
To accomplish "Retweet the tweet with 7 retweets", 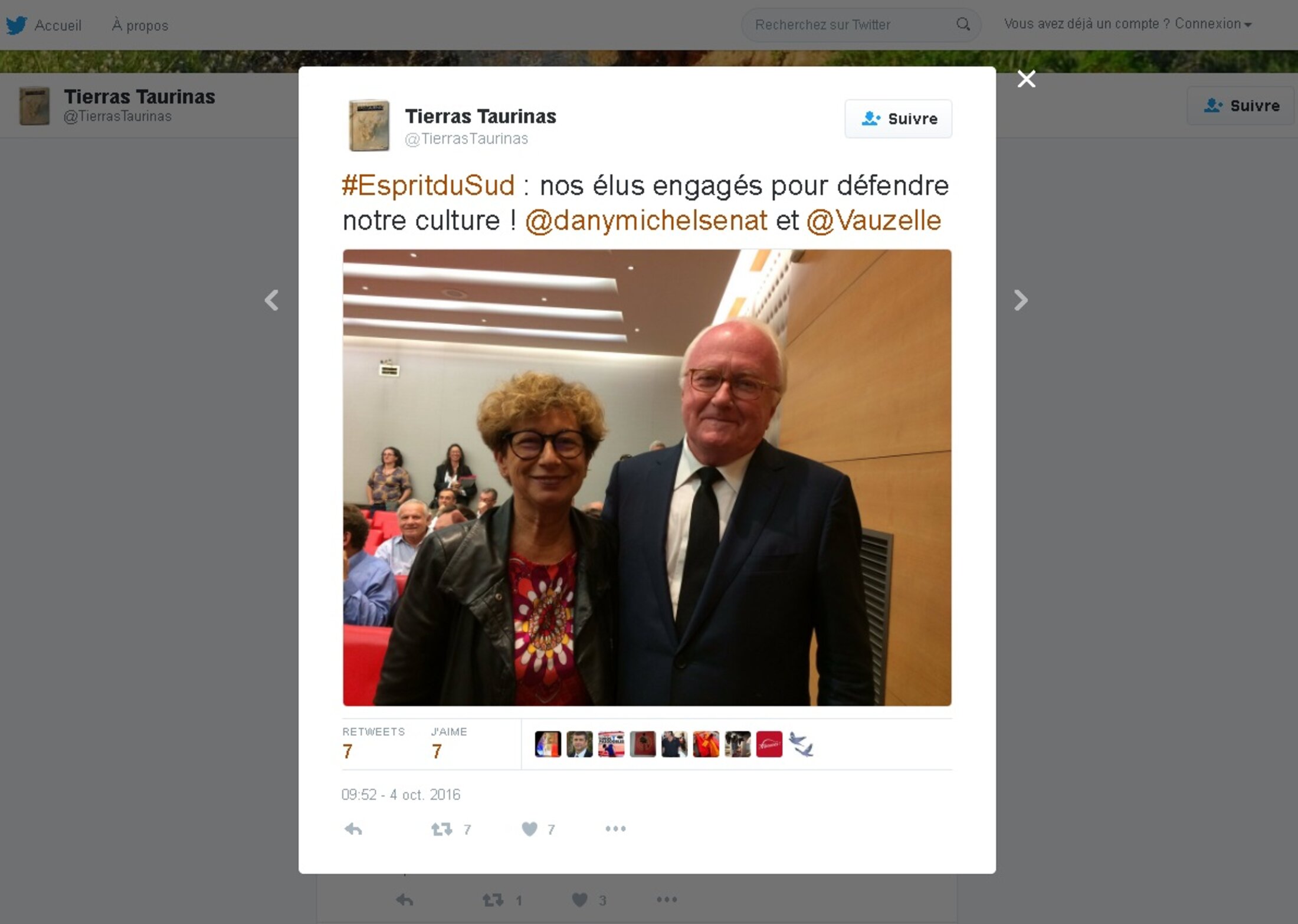I will pos(442,829).
